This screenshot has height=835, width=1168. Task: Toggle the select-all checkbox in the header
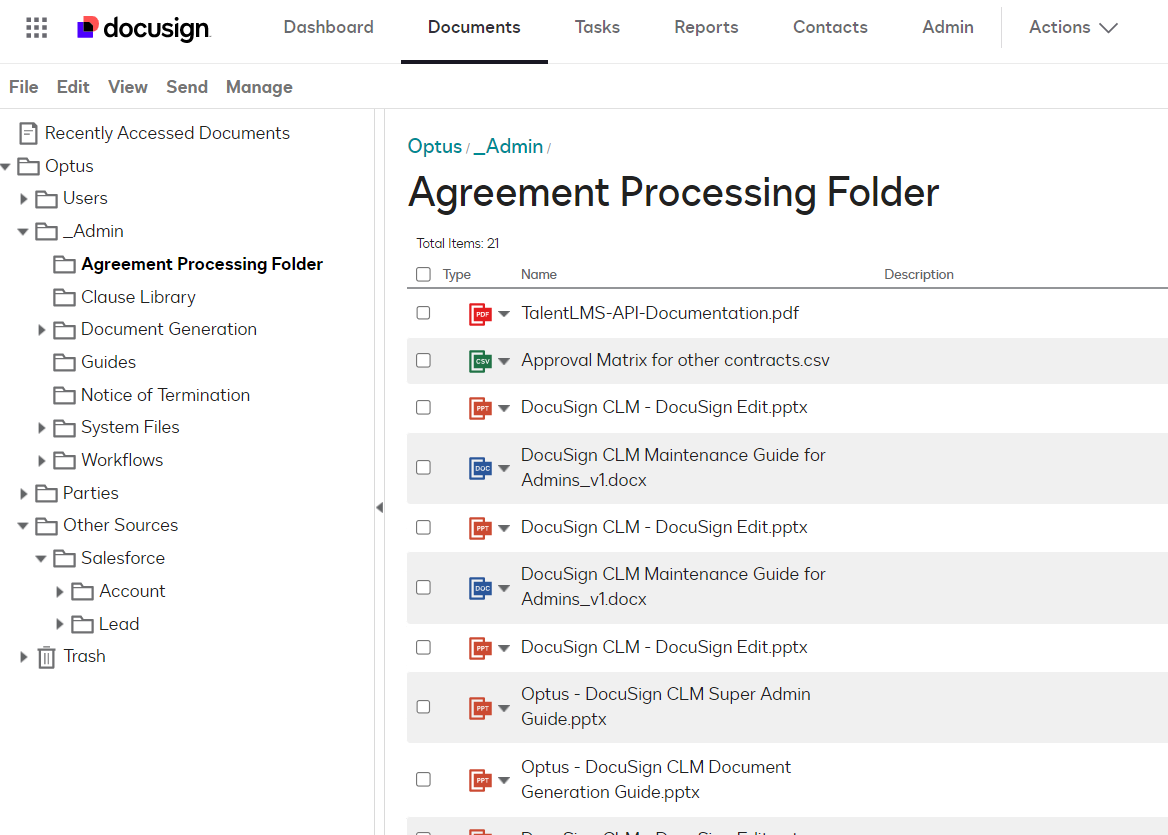click(x=422, y=273)
